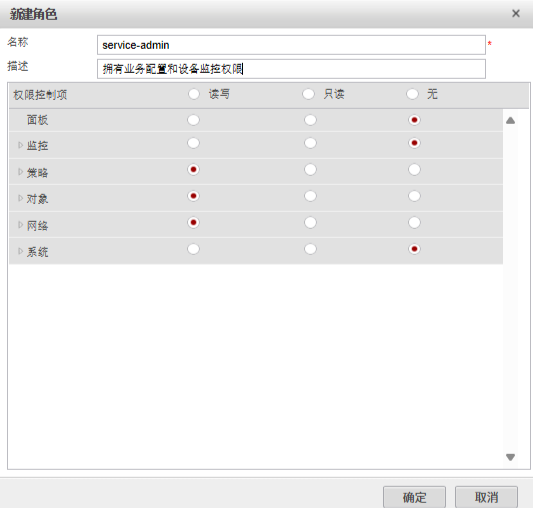Set 策略 permission to 读写

click(193, 170)
